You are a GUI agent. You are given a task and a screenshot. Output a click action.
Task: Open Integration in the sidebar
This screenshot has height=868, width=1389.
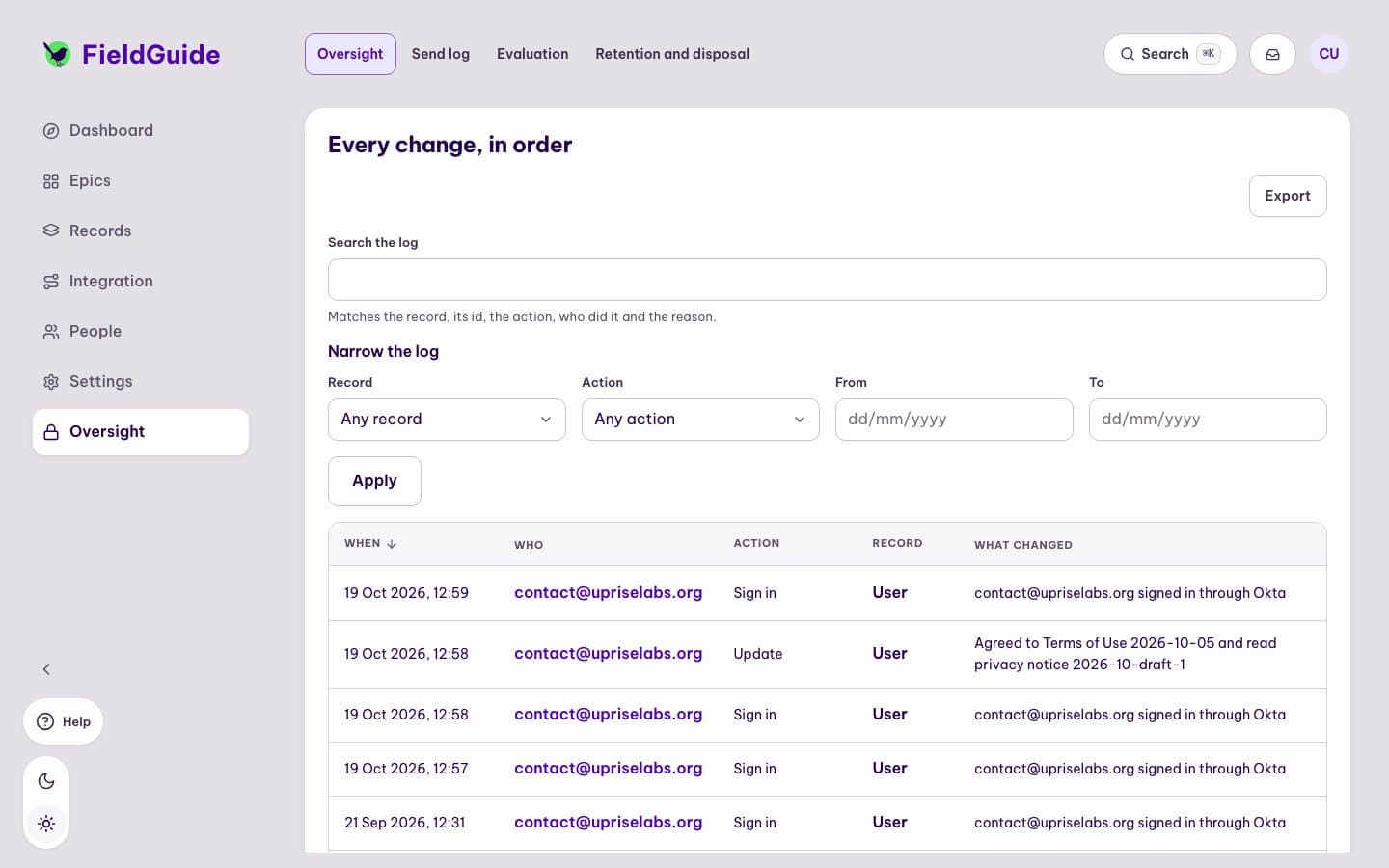coord(141,281)
